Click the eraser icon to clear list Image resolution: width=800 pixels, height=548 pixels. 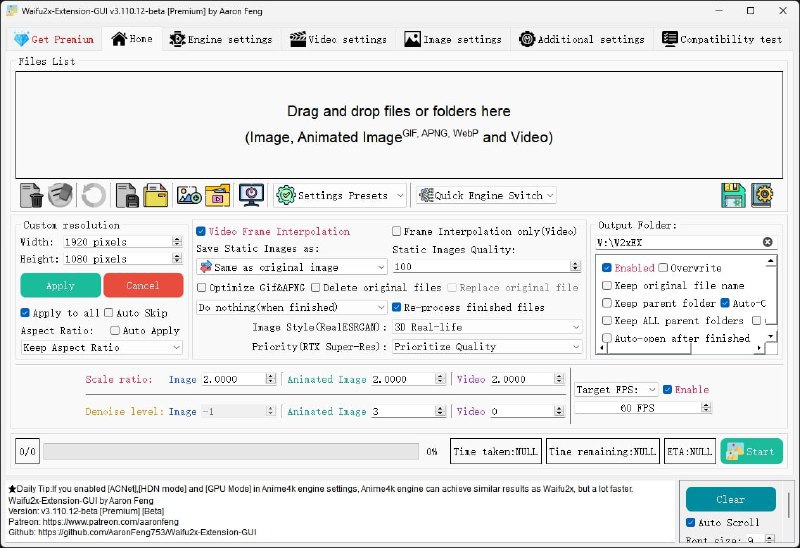(x=61, y=195)
